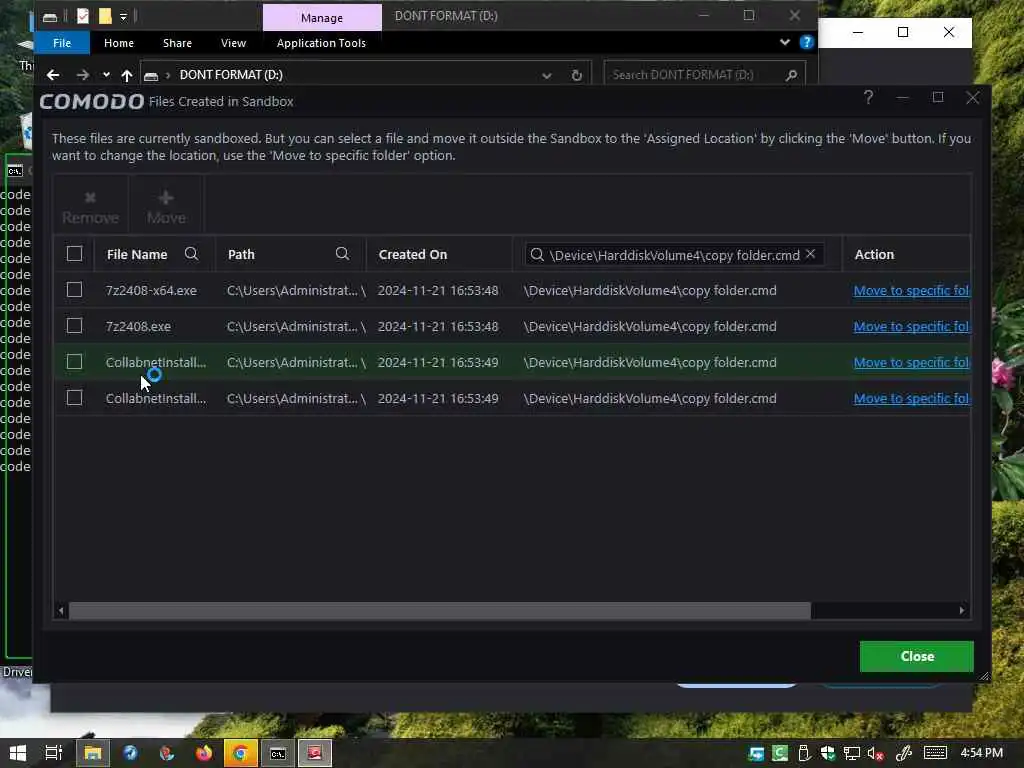The height and width of the screenshot is (768, 1024).
Task: Open the File tab in Explorer
Action: coord(62,43)
